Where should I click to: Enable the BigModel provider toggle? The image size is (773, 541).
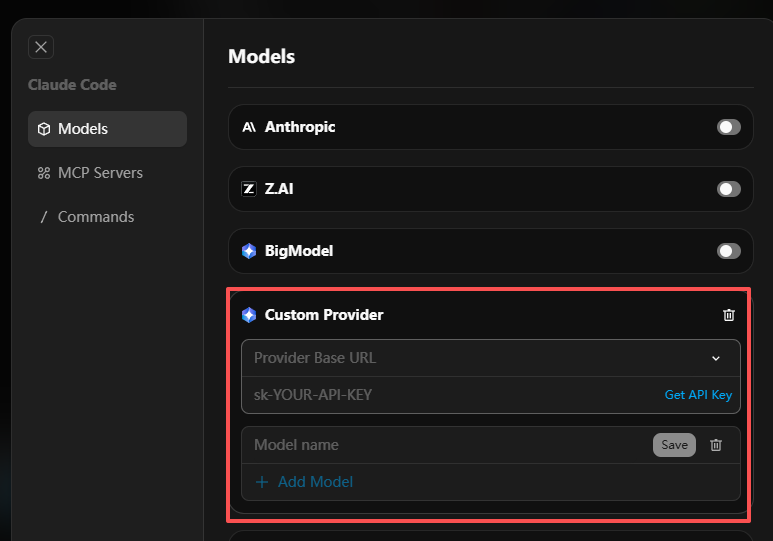click(729, 251)
